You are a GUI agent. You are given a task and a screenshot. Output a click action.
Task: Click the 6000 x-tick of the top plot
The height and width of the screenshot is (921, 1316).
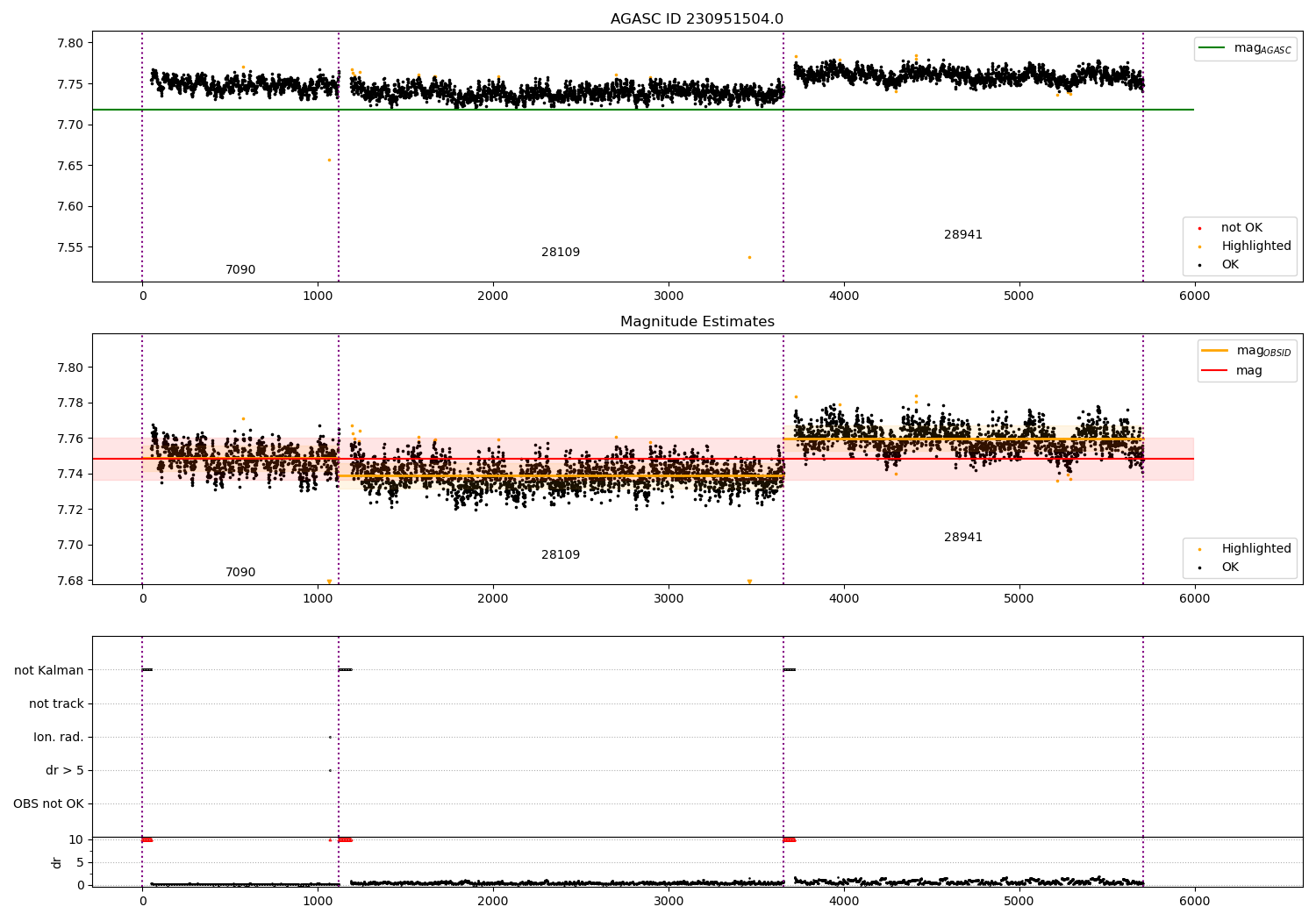pyautogui.click(x=1194, y=296)
